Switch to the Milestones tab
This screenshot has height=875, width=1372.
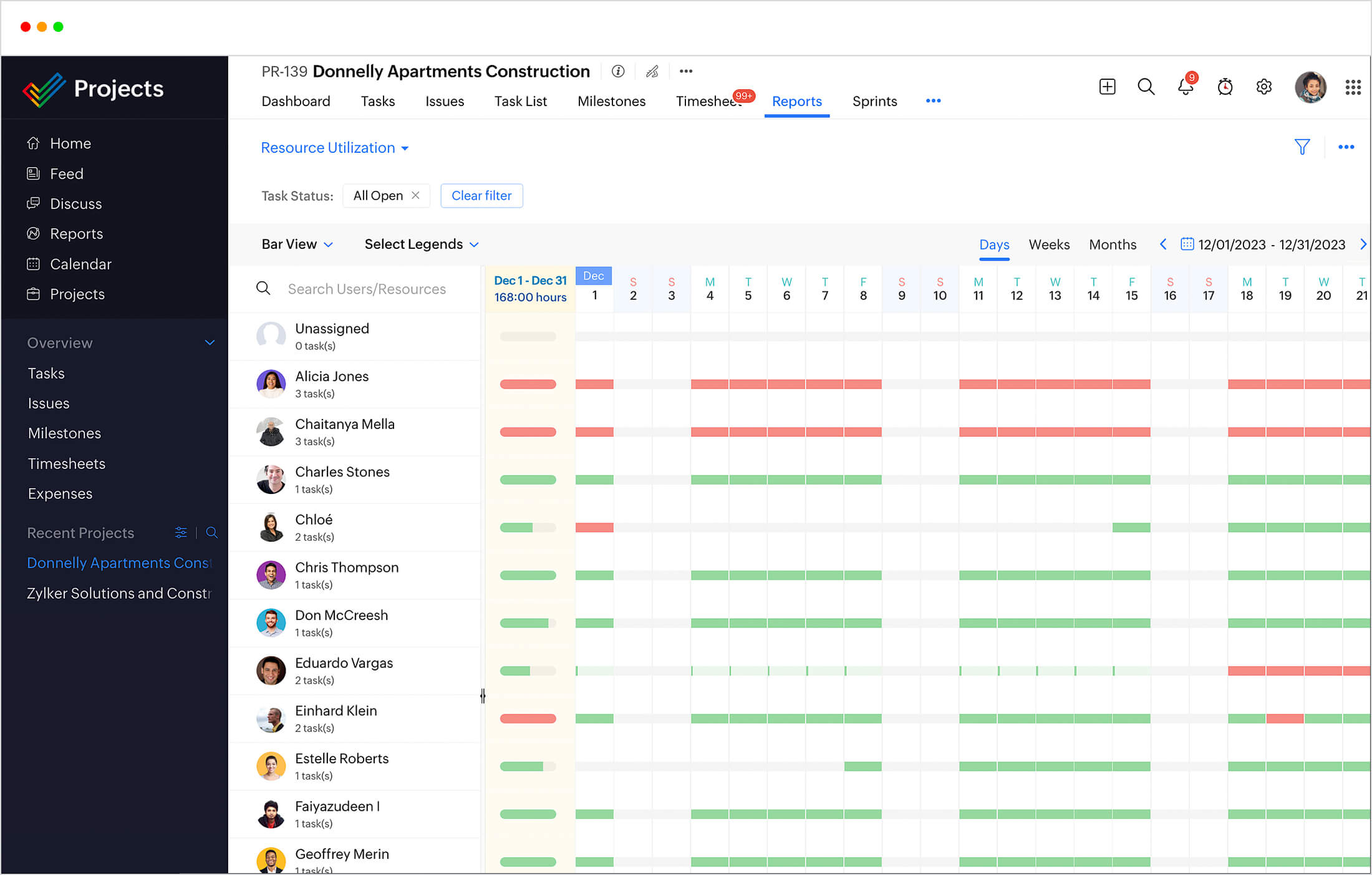point(611,101)
